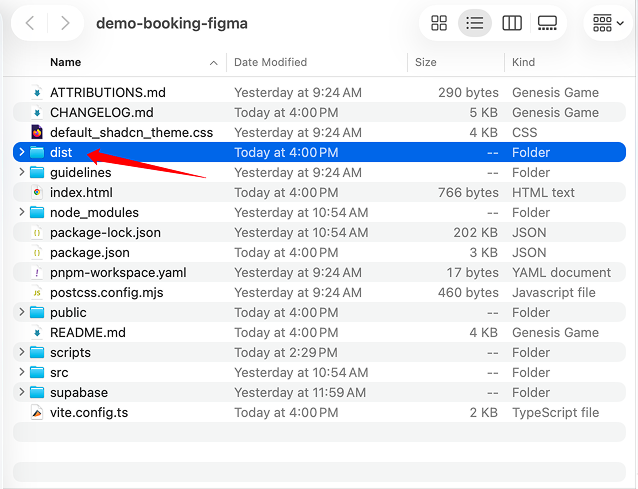Select the src folder name
638x489 pixels.
[x=59, y=372]
